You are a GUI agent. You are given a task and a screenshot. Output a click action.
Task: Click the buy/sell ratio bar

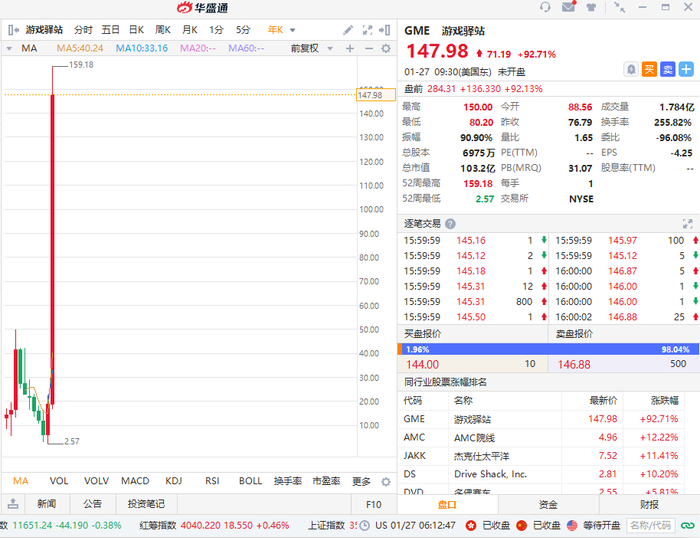548,349
